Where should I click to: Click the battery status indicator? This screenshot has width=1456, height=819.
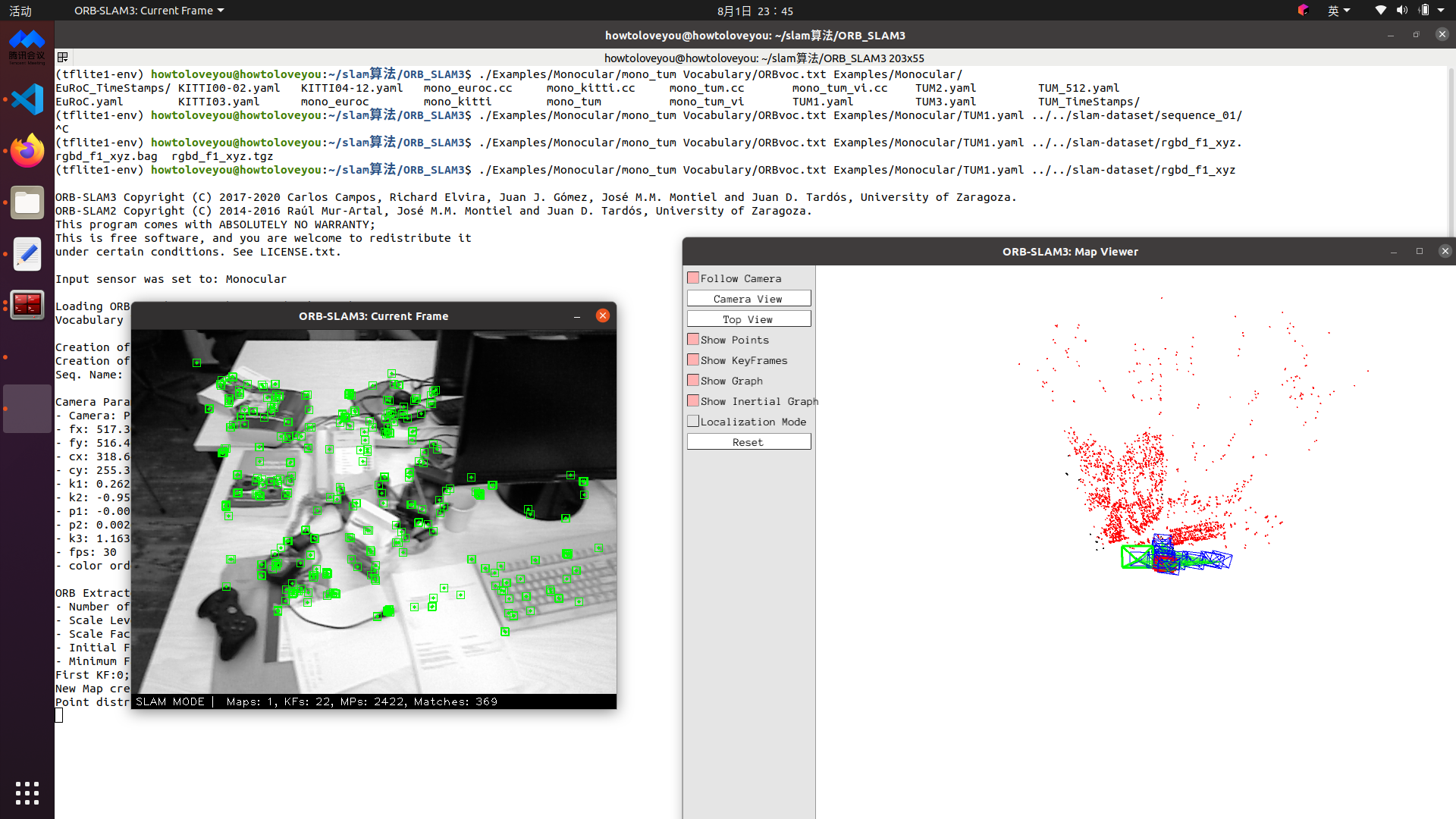pos(1424,11)
